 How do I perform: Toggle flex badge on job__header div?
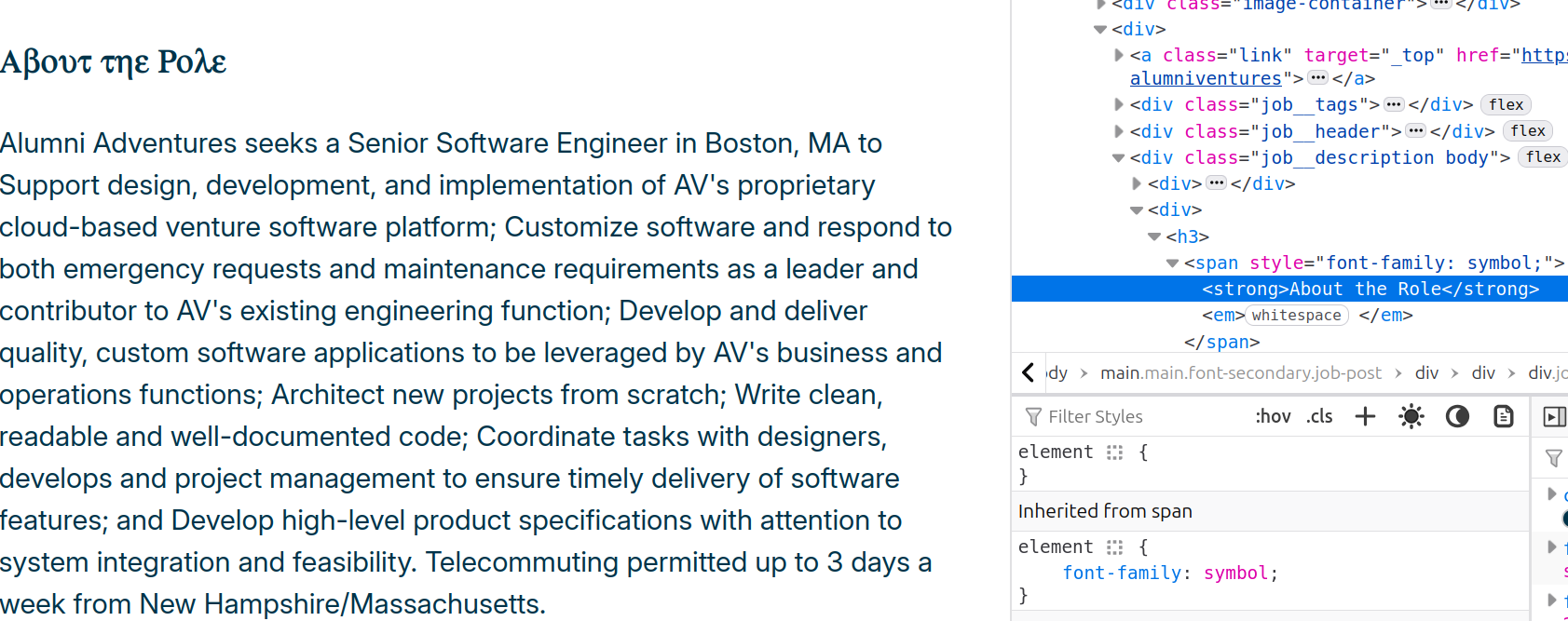[1528, 131]
